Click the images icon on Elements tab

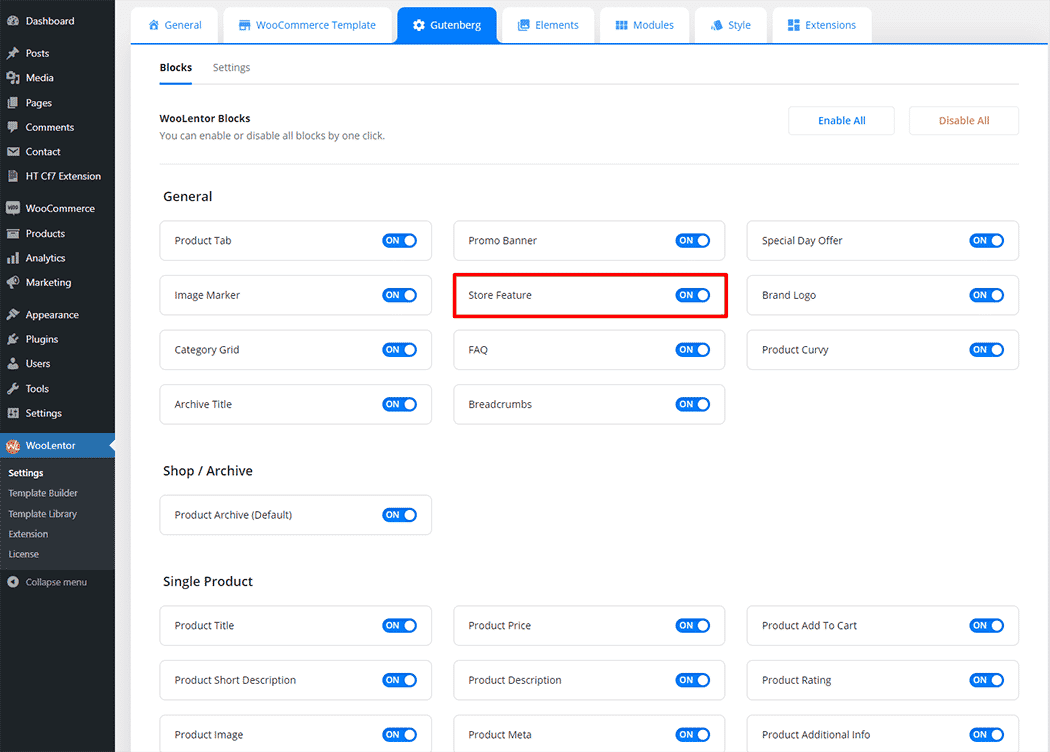pos(524,25)
